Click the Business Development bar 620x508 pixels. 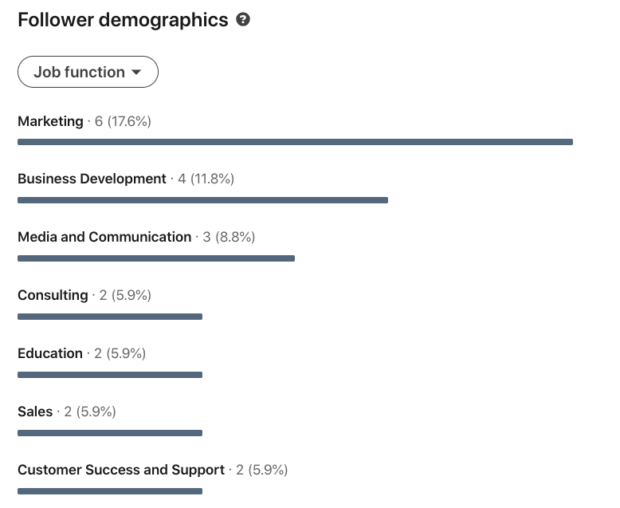pos(202,200)
